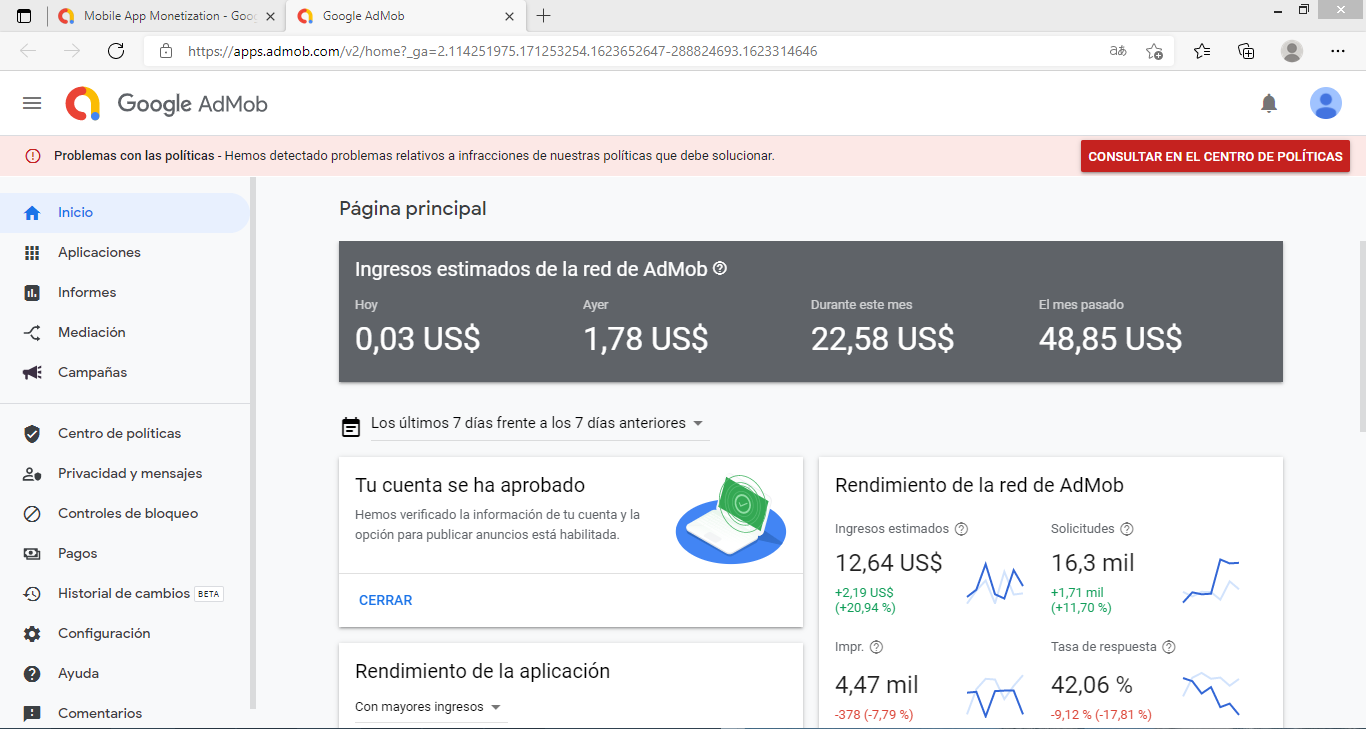The height and width of the screenshot is (729, 1366).
Task: Click the 1,78 US$ yesterday value
Action: click(645, 339)
